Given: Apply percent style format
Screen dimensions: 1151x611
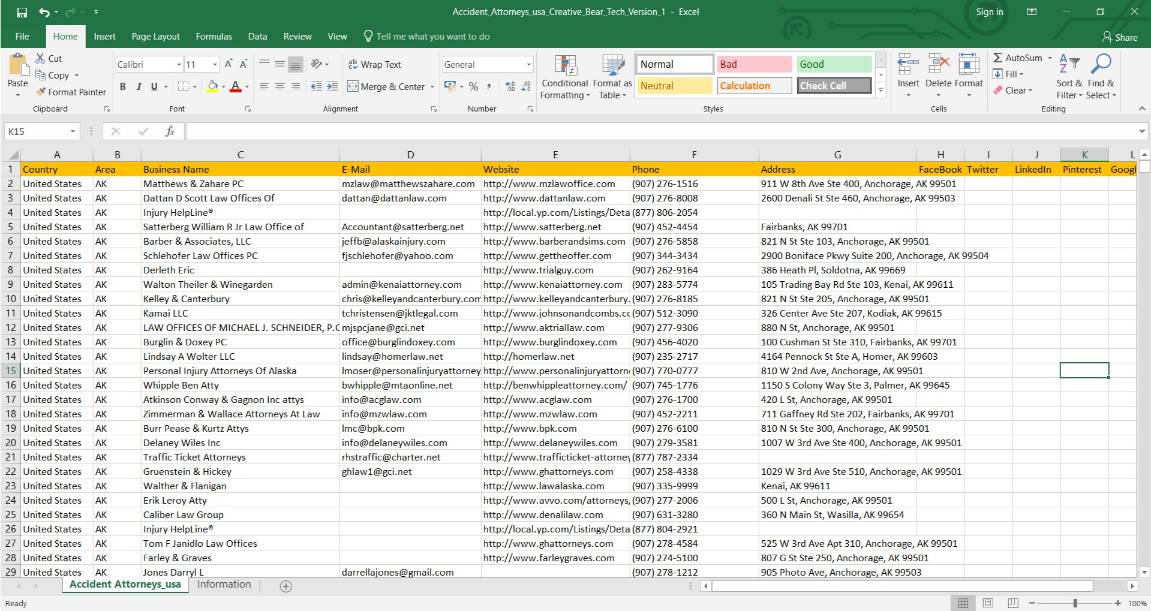Looking at the screenshot, I should 473,87.
